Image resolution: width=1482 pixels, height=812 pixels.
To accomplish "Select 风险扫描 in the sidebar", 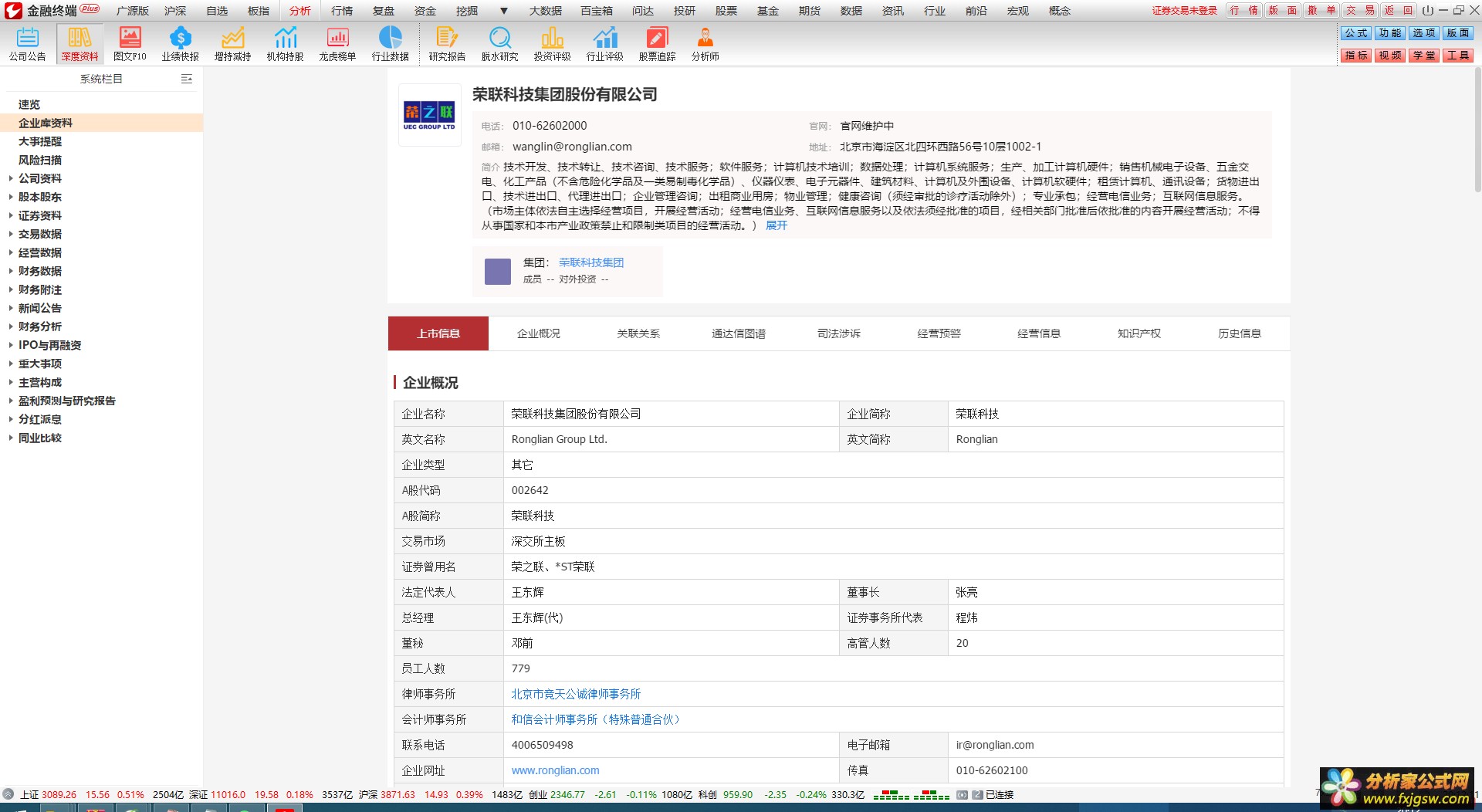I will 40,160.
